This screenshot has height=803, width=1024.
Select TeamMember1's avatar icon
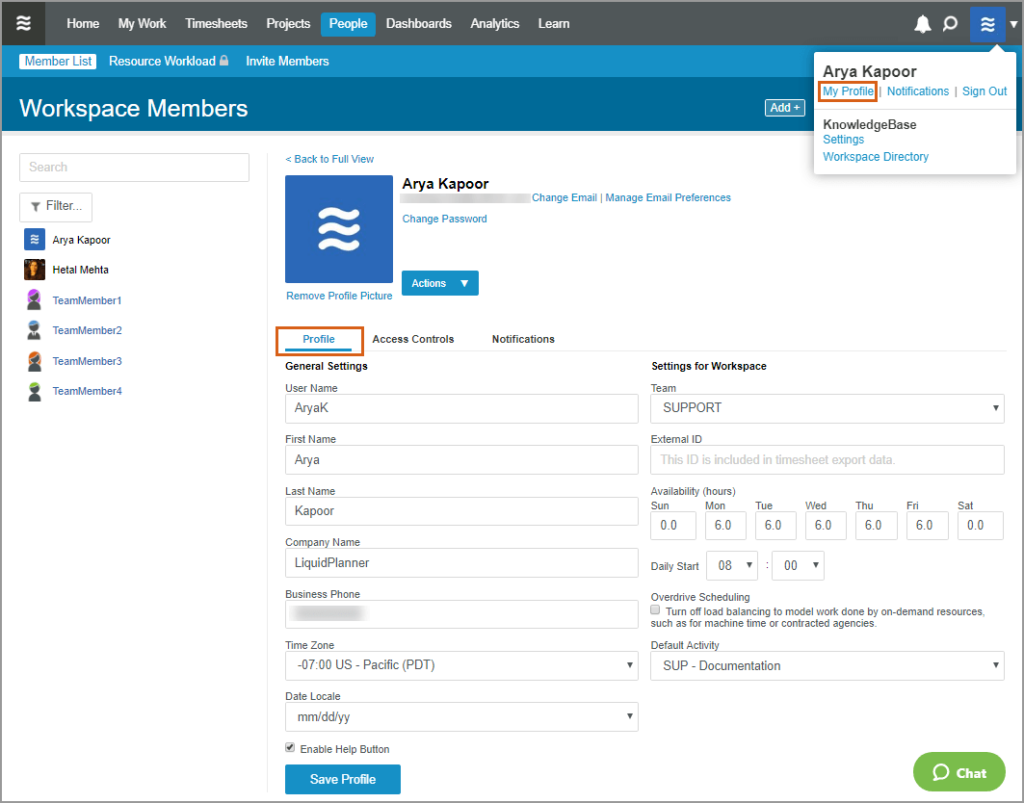pyautogui.click(x=33, y=300)
